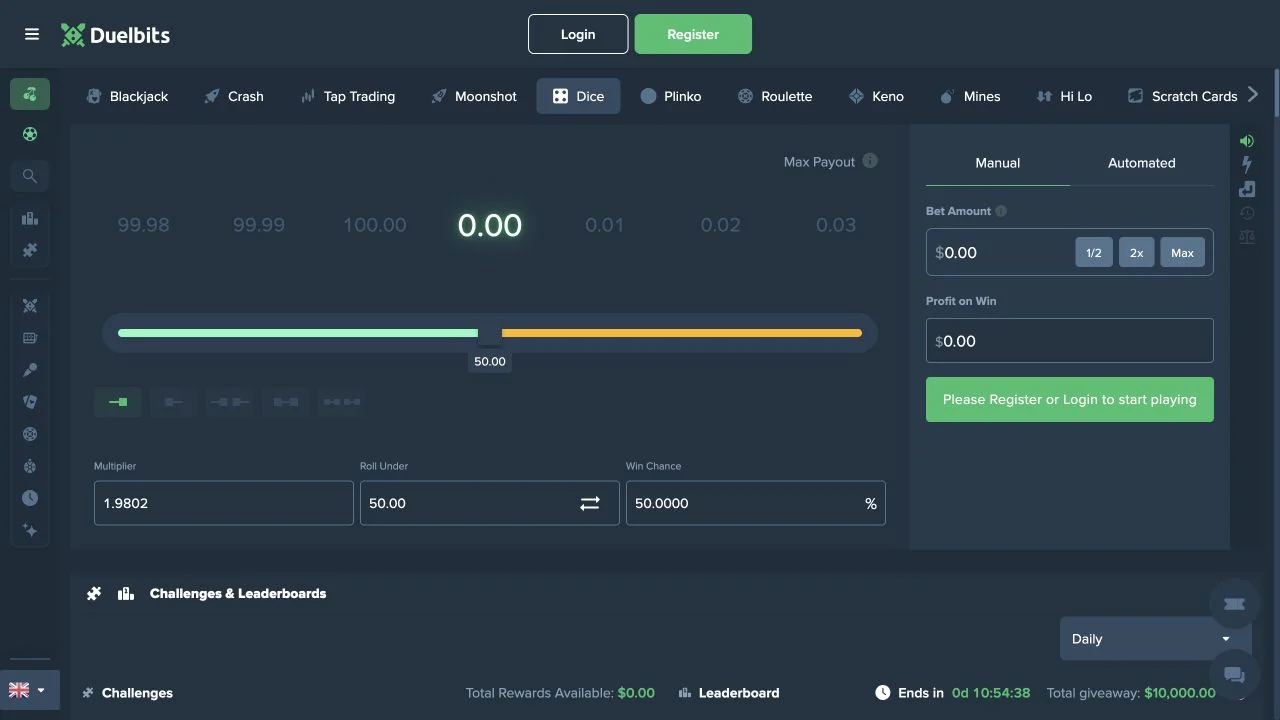Screen dimensions: 1280x720
Task: Switch to the Automated betting tab
Action: coord(1142,163)
